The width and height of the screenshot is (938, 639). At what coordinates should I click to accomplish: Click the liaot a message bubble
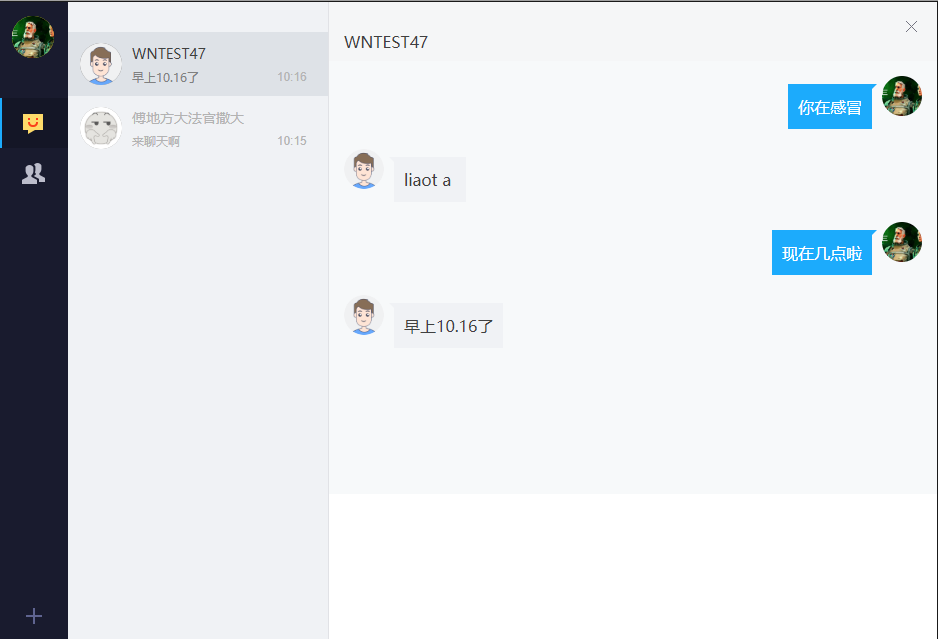click(x=430, y=179)
